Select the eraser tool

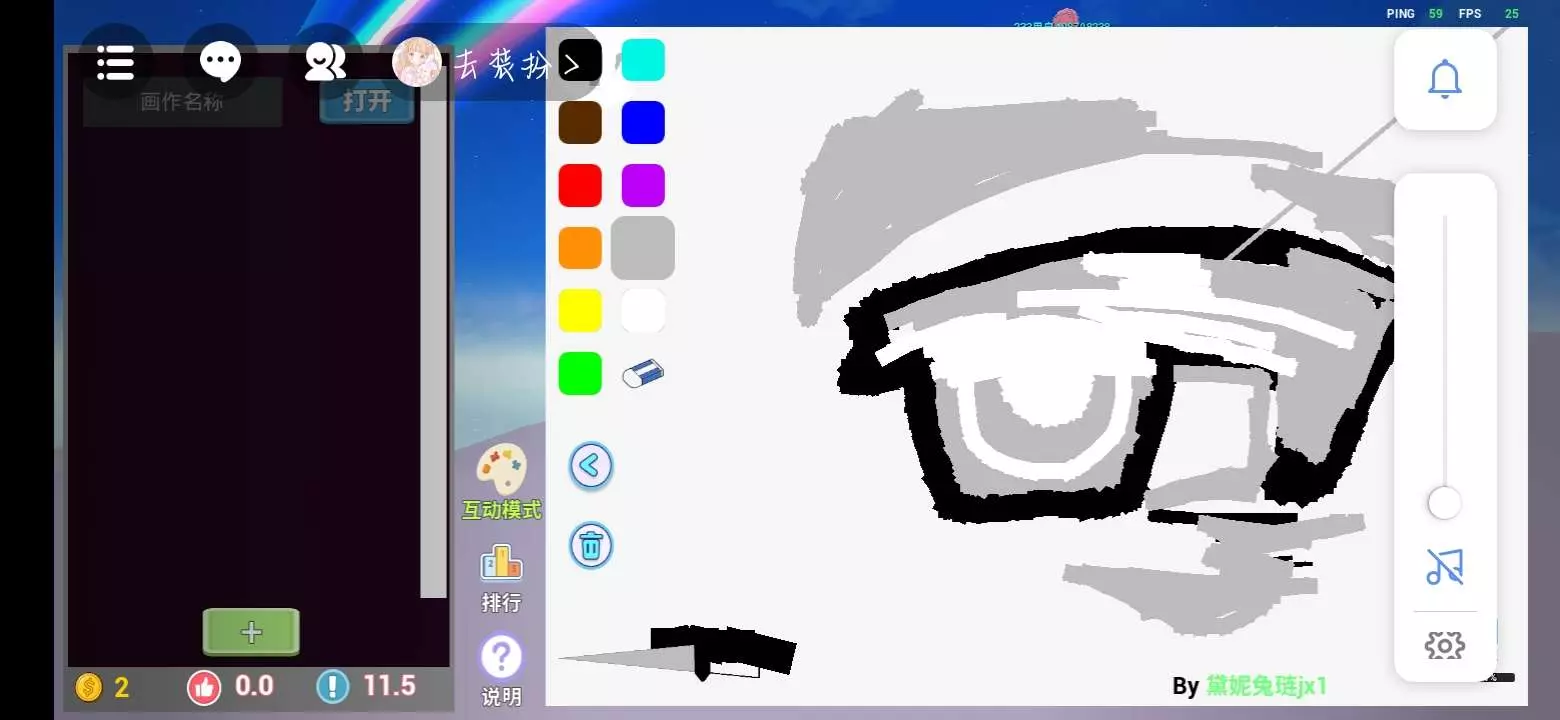pos(643,374)
